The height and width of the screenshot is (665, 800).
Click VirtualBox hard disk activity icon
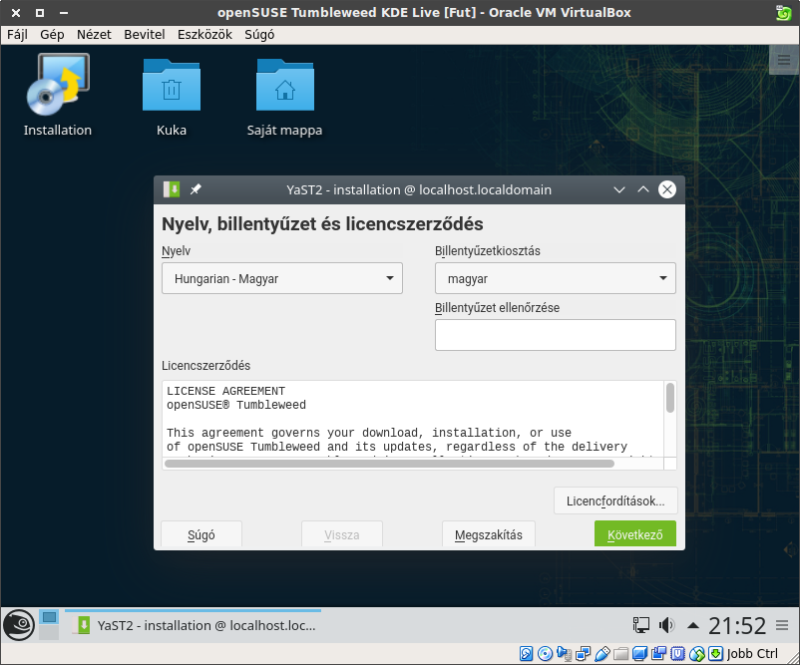(x=526, y=654)
